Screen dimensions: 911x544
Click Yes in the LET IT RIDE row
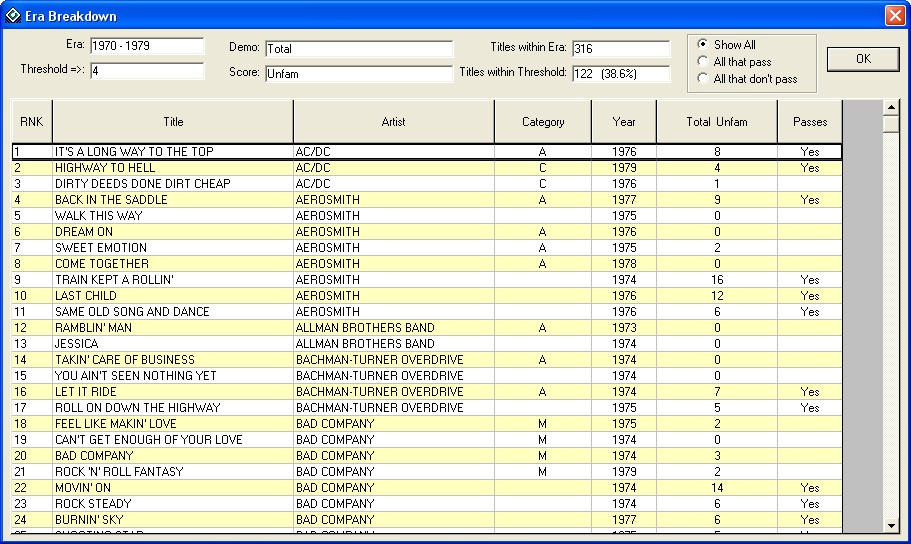pos(809,392)
